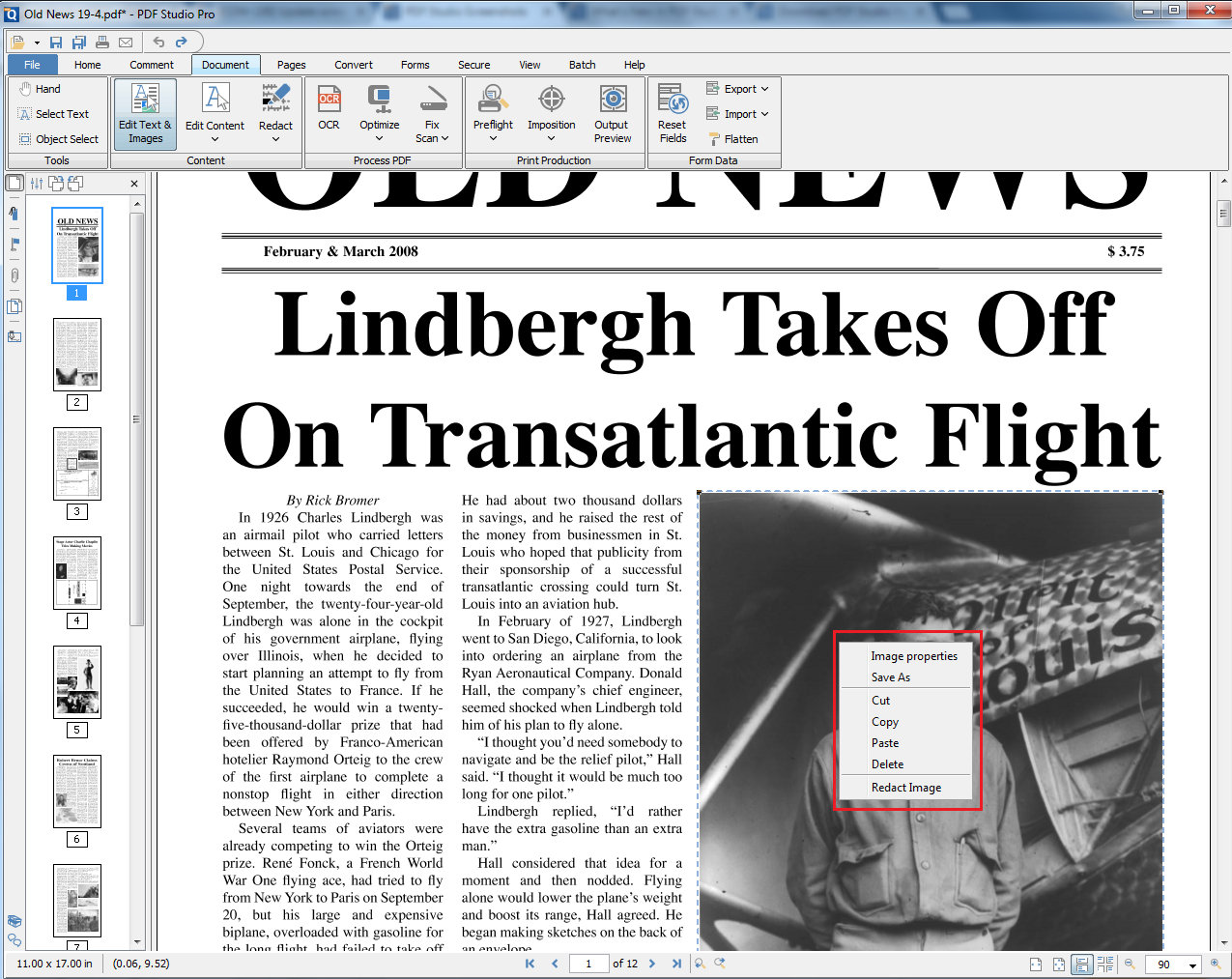
Task: Toggle the Select Text tool
Action: (53, 114)
